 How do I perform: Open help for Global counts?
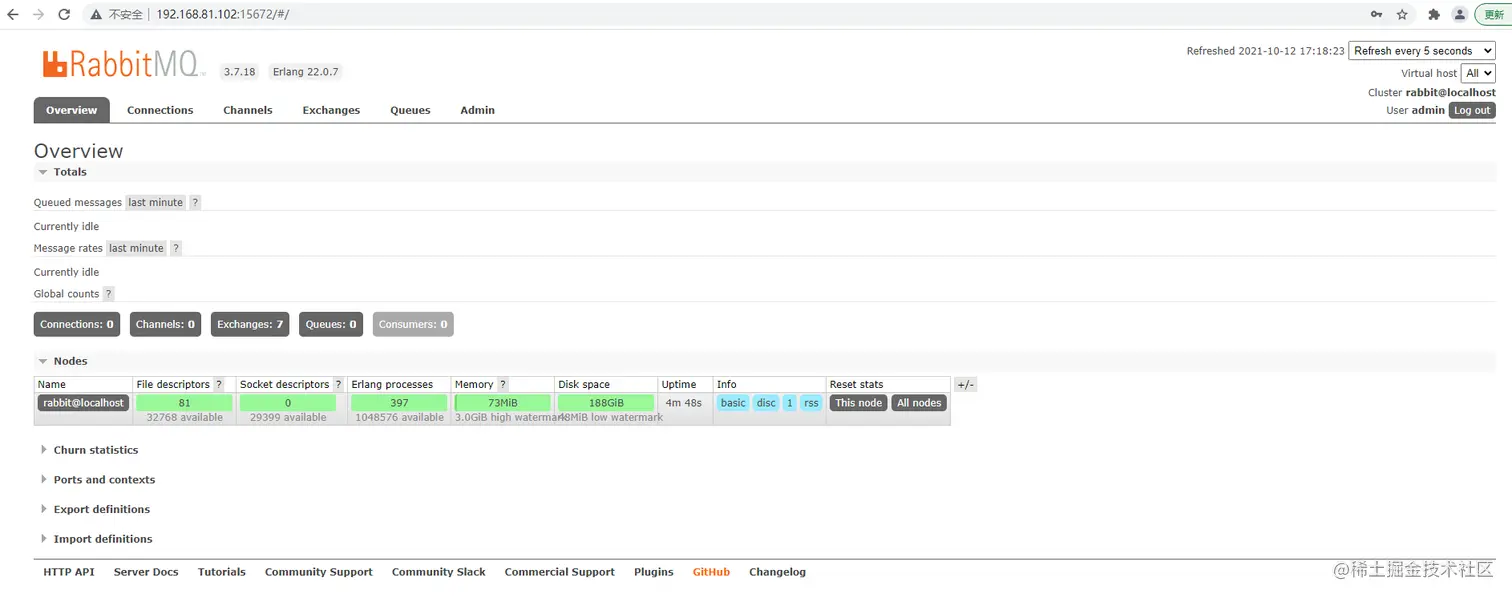(108, 294)
